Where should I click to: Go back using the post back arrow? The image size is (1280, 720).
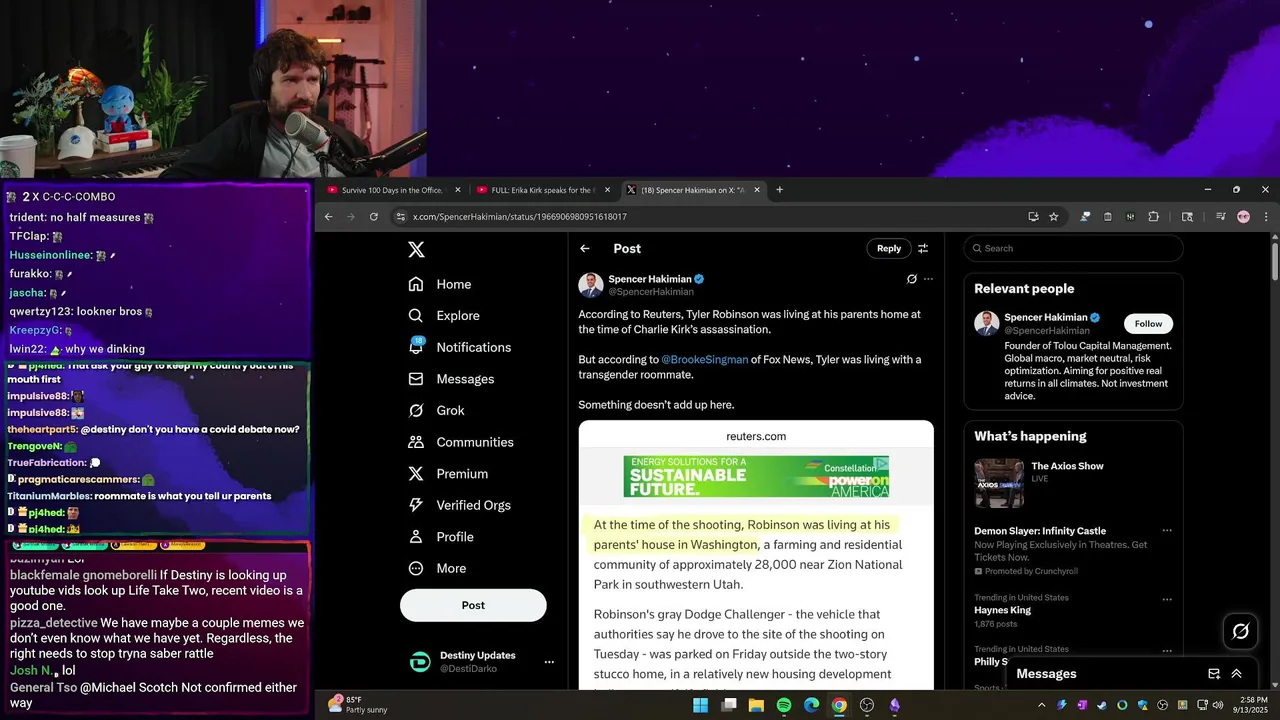585,249
